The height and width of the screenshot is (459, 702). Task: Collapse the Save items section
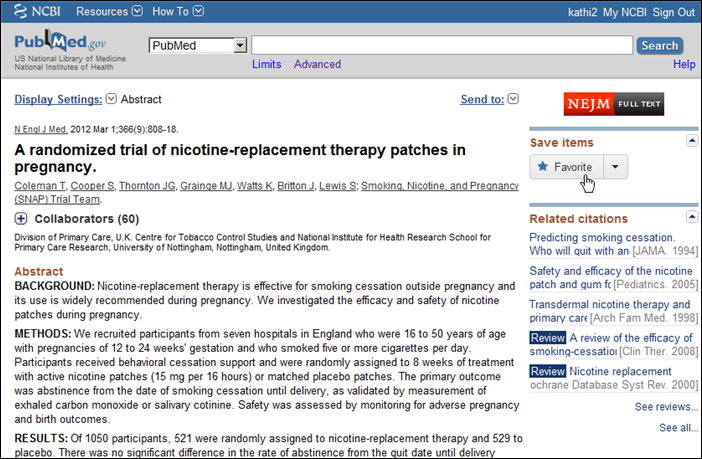pos(692,141)
